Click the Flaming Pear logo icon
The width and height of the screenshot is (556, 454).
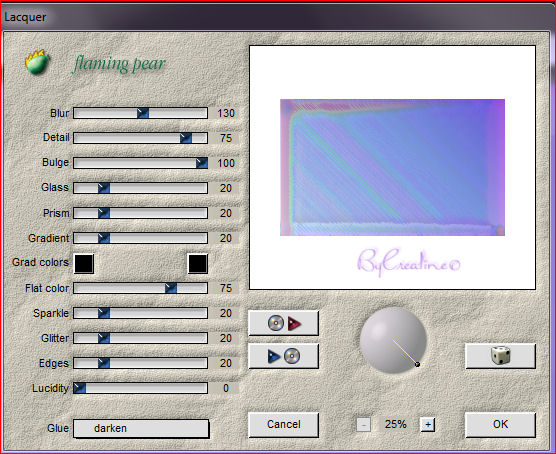[37, 62]
